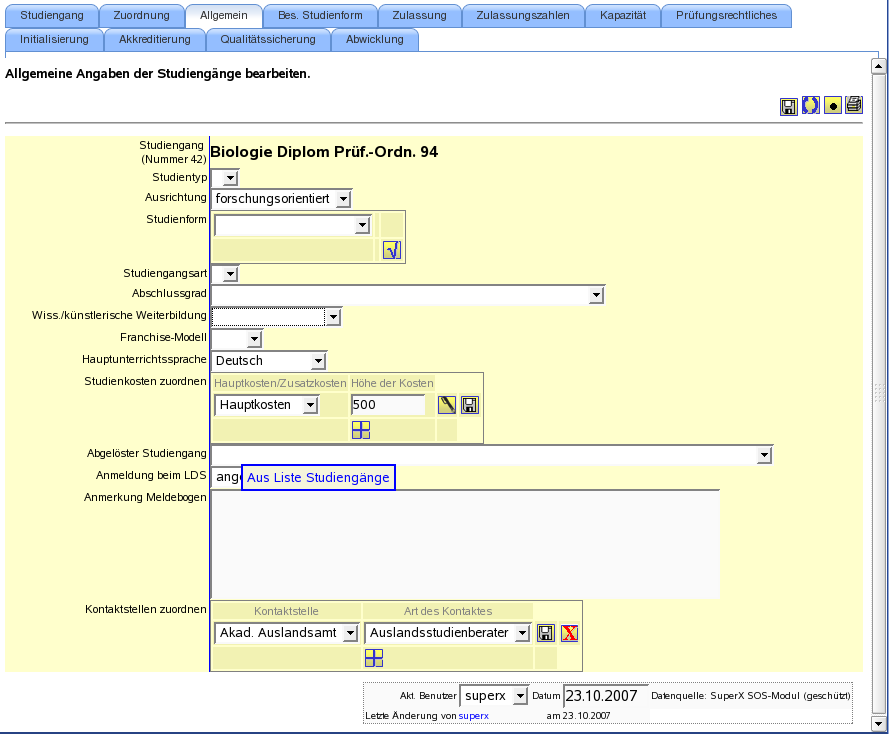Screen dimensions: 889x734
Task: Click the save icon in top toolbar
Action: click(788, 106)
